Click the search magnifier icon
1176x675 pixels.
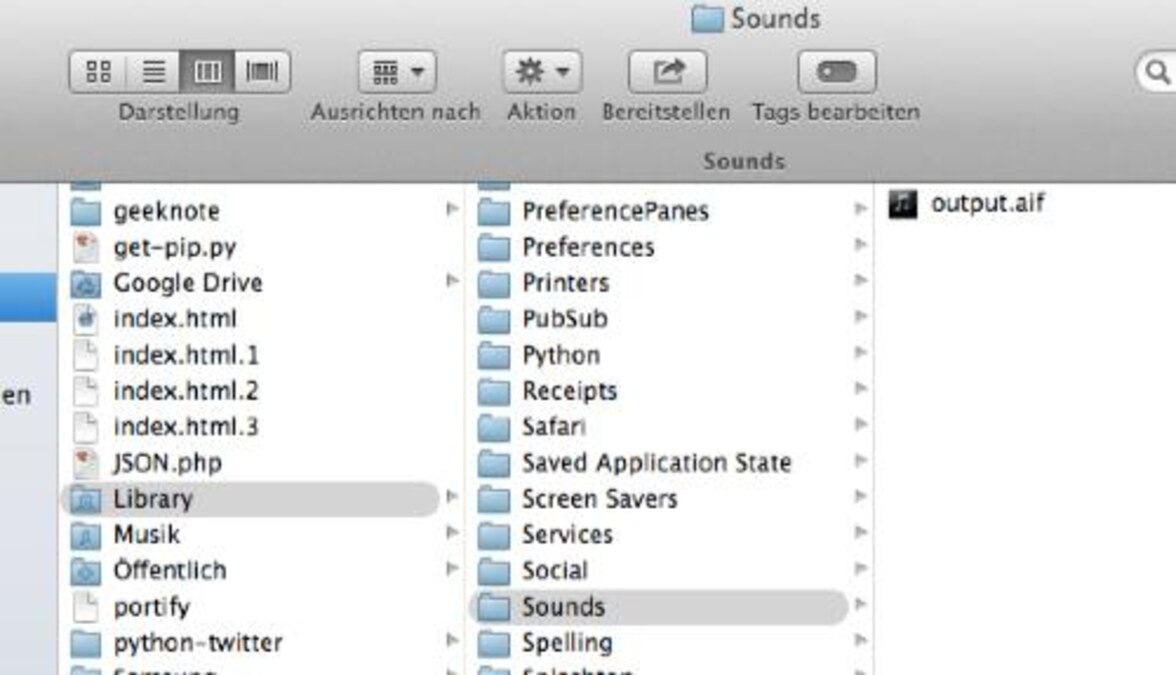click(x=1158, y=72)
